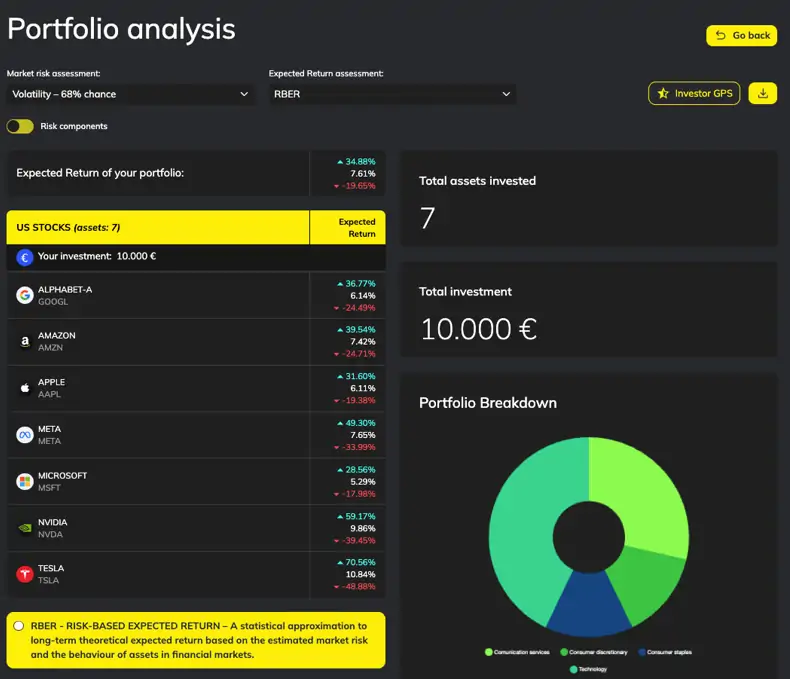Image resolution: width=790 pixels, height=679 pixels.
Task: Click the Apple logo icon
Action: [x=25, y=388]
